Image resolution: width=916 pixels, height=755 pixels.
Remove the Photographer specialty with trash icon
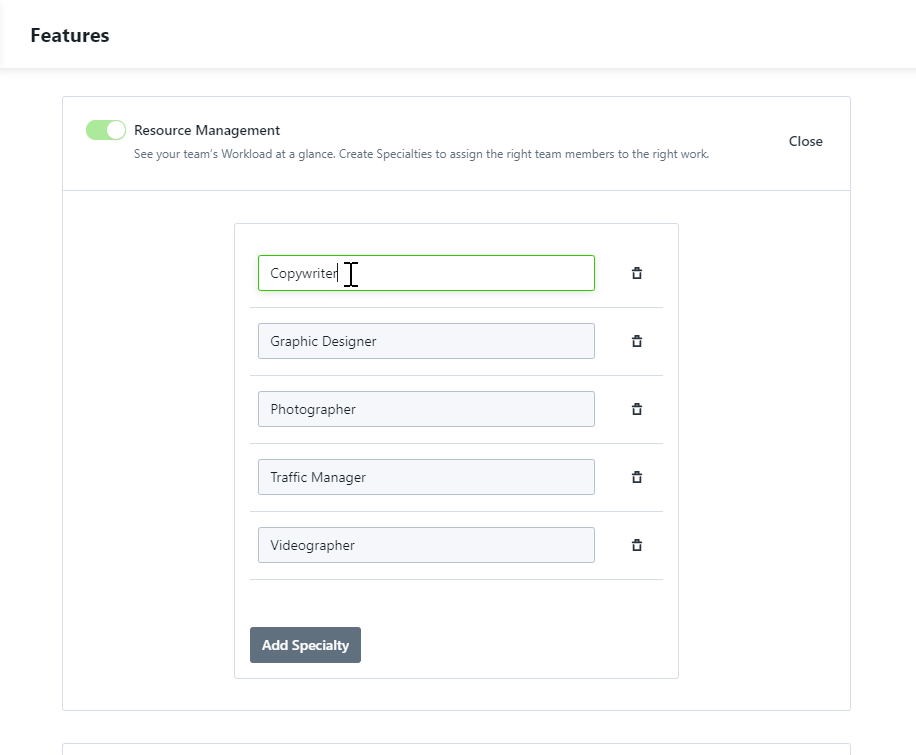(637, 409)
